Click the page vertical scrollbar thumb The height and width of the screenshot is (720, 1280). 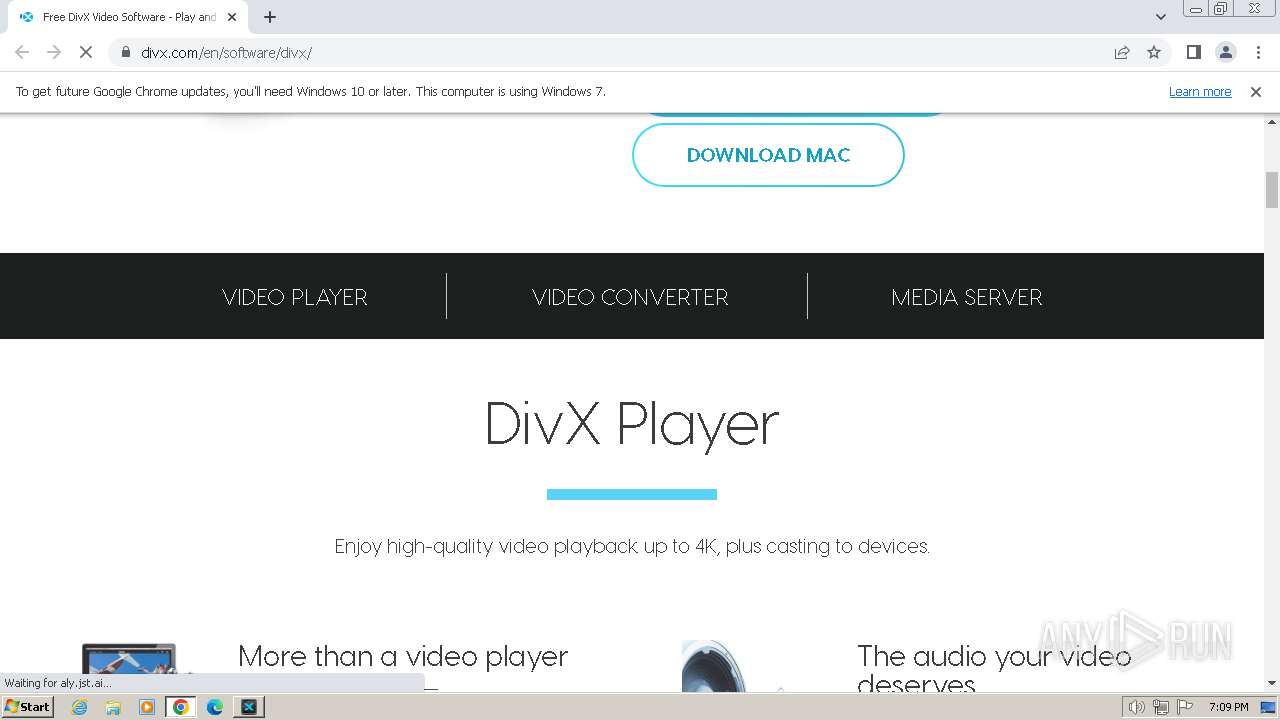[x=1272, y=190]
